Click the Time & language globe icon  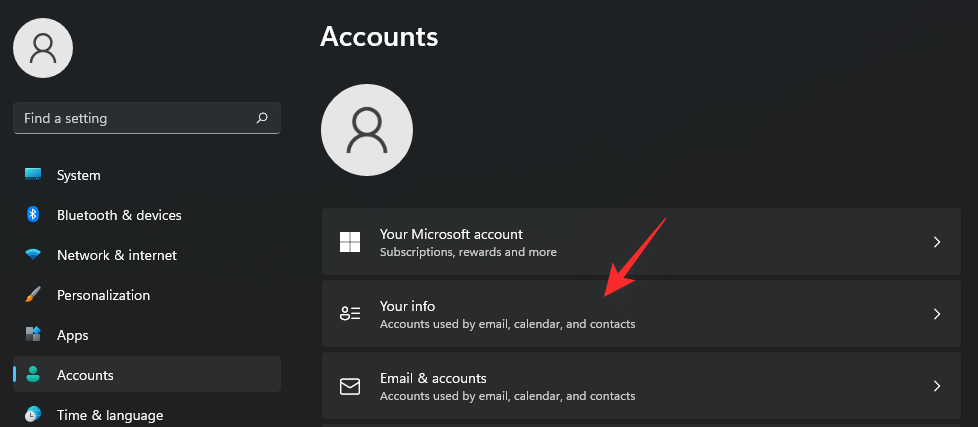tap(33, 414)
